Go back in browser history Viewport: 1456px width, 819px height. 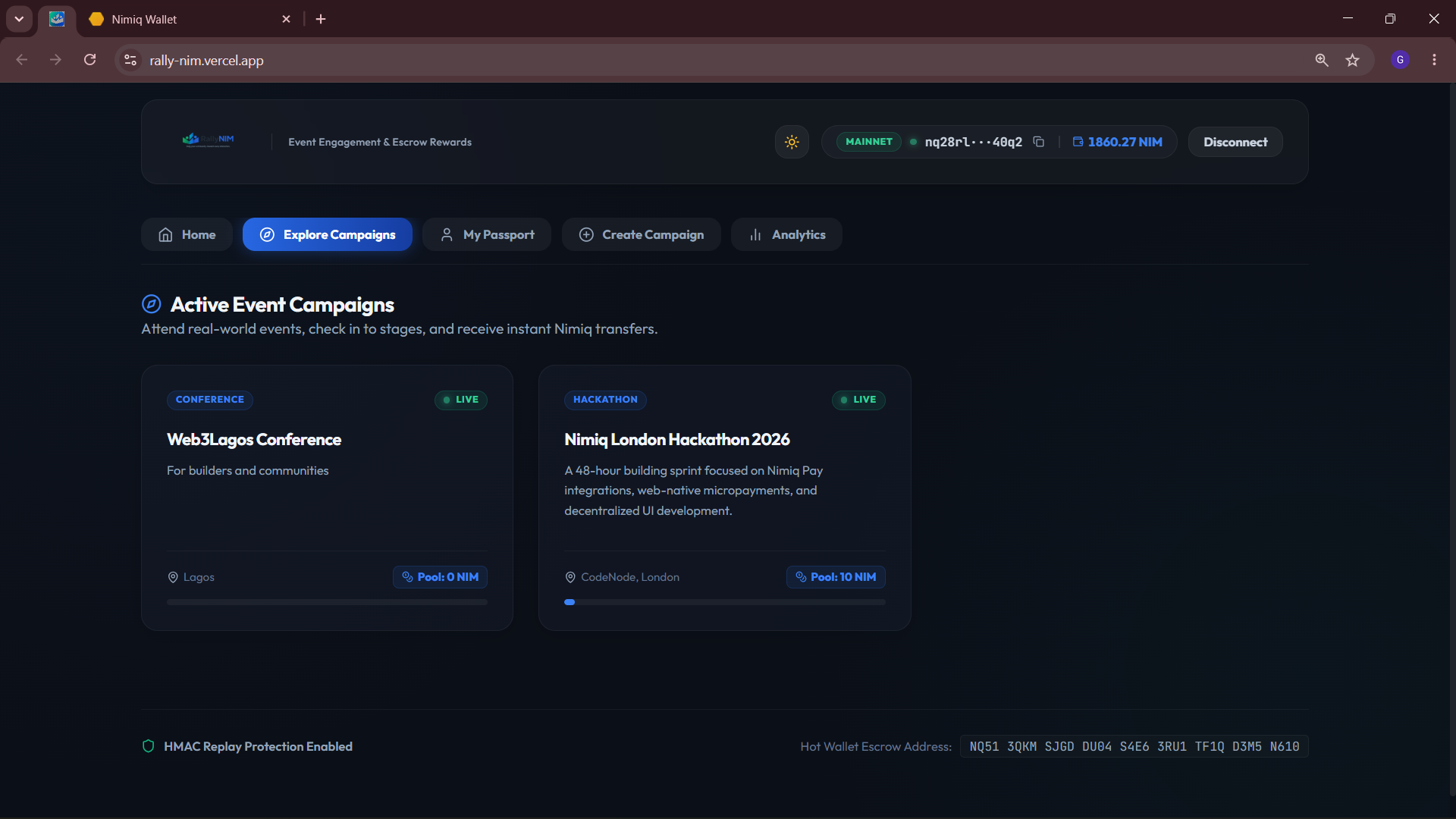[22, 60]
